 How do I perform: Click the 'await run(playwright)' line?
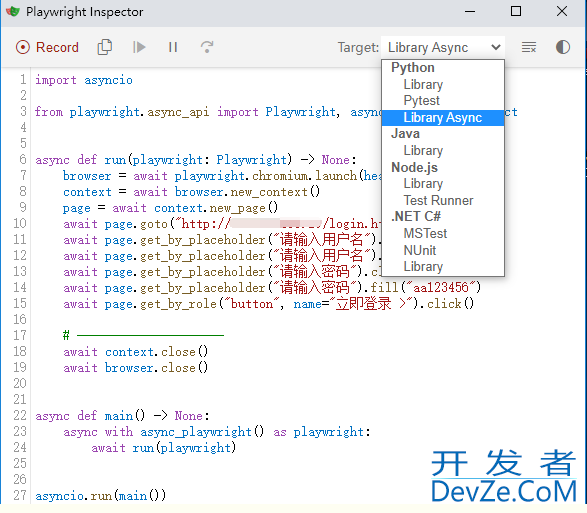pos(164,448)
